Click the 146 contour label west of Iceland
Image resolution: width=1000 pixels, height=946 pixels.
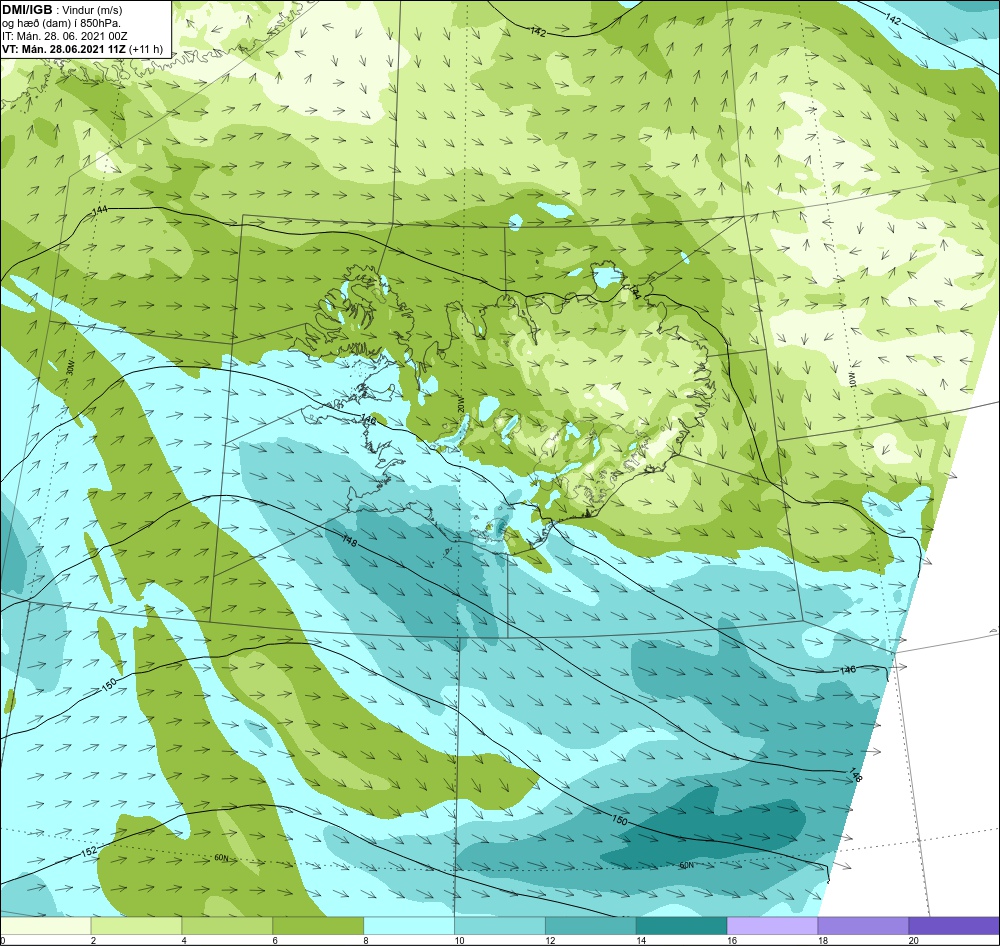[368, 420]
